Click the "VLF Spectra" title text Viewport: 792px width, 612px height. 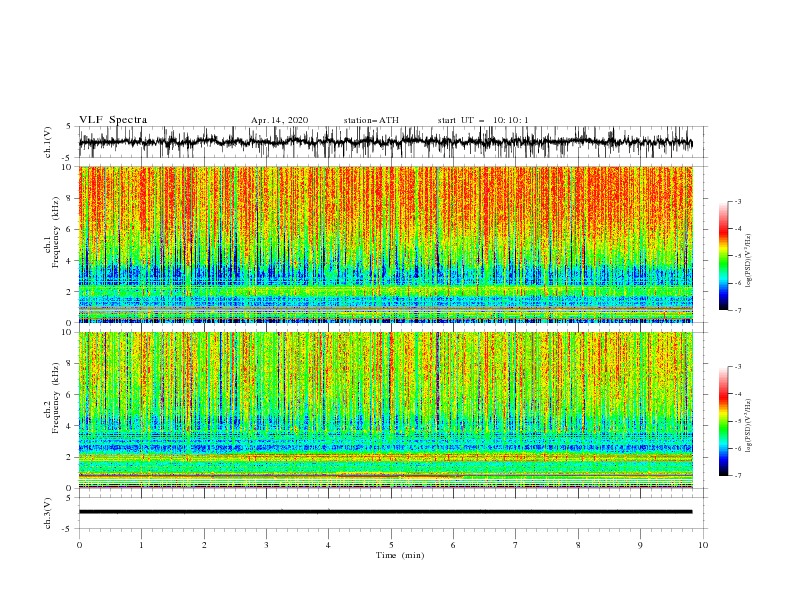pyautogui.click(x=113, y=120)
